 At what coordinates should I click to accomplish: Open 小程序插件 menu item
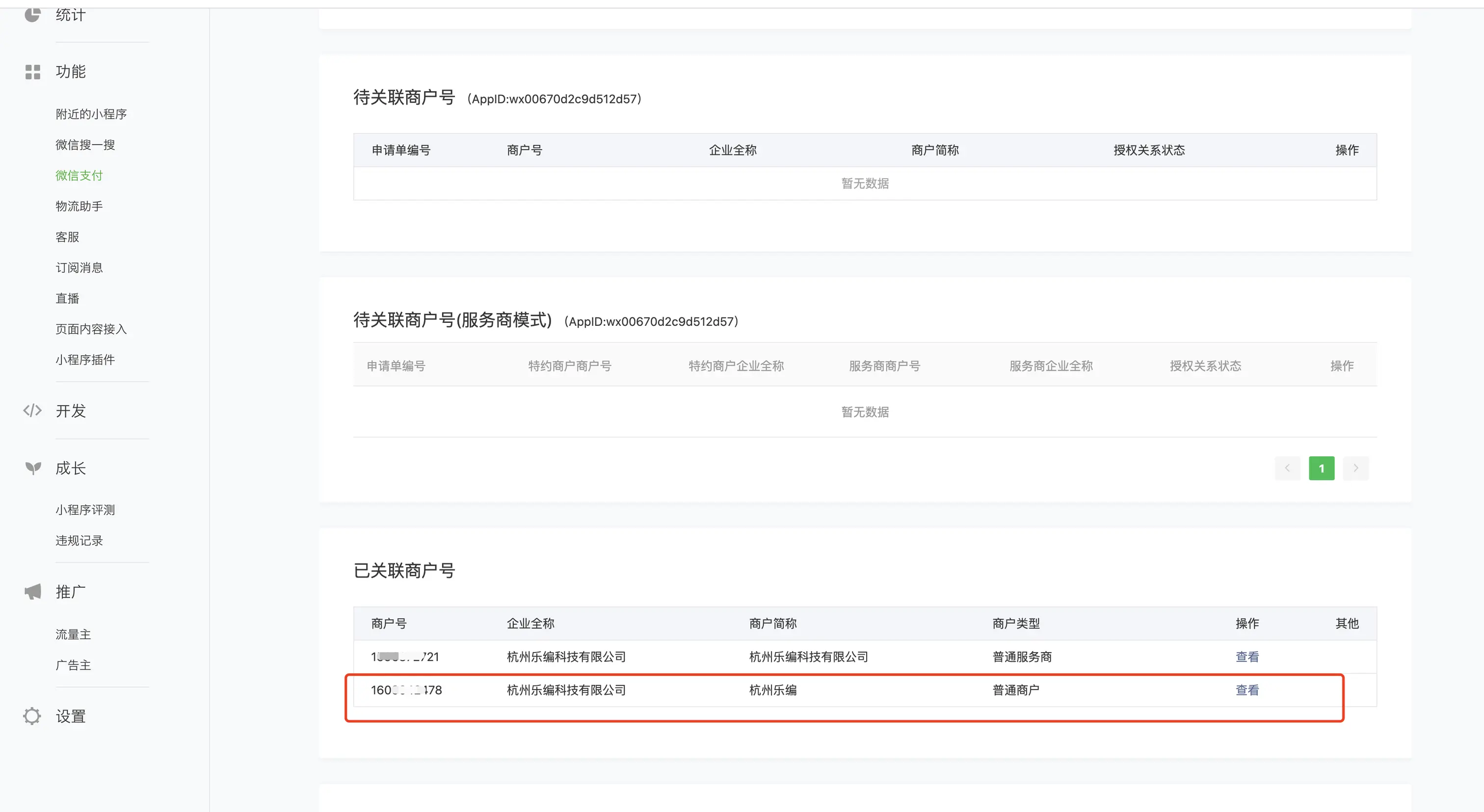[85, 360]
